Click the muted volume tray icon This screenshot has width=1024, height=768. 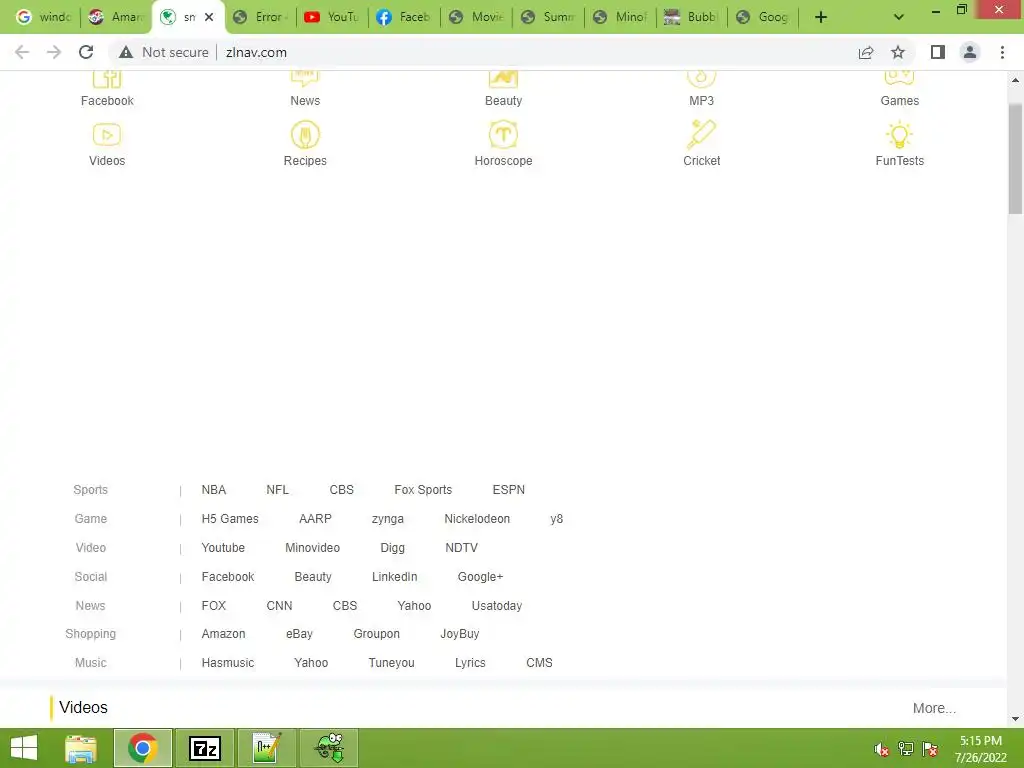(881, 749)
